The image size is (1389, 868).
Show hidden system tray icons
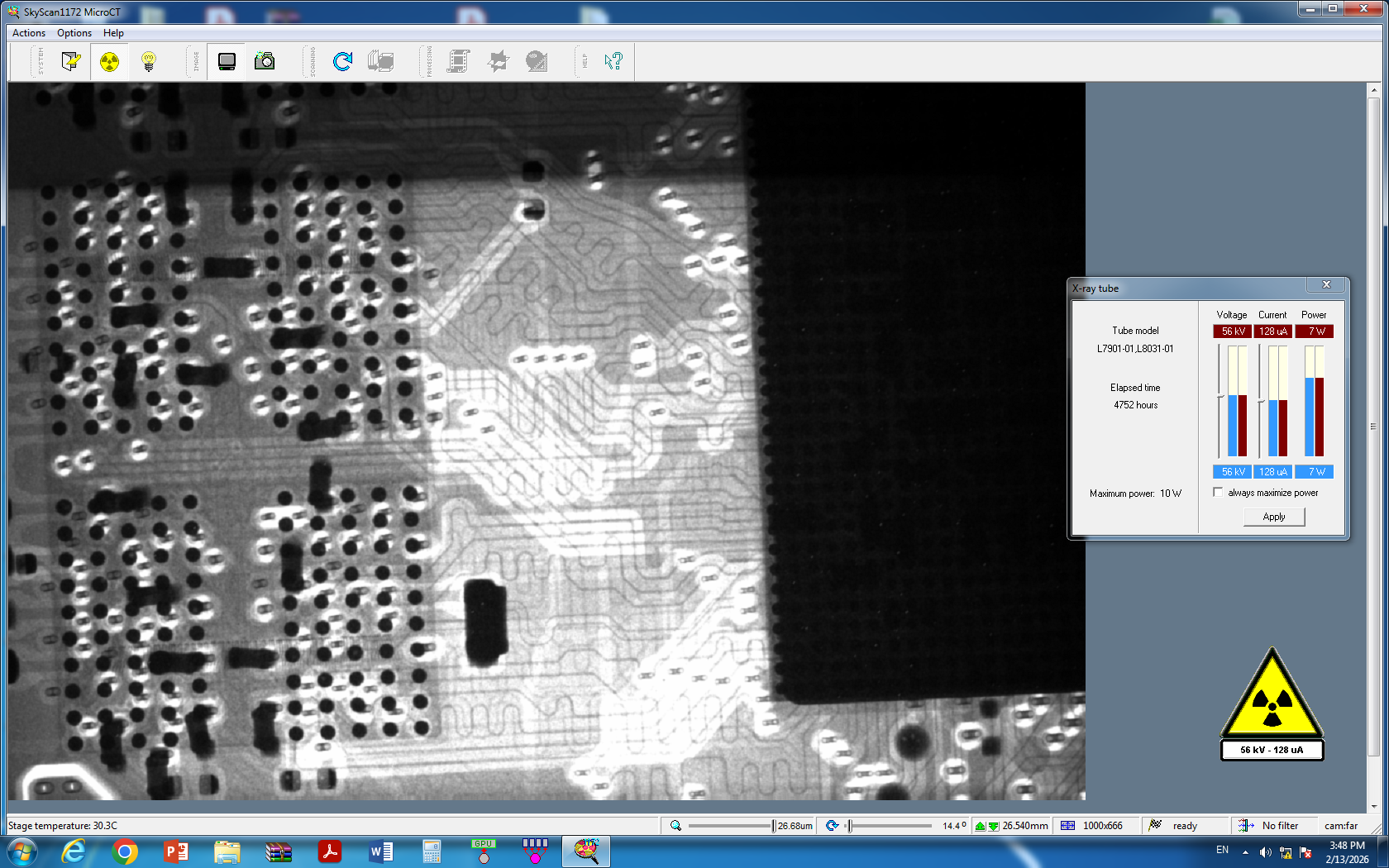point(1245,852)
